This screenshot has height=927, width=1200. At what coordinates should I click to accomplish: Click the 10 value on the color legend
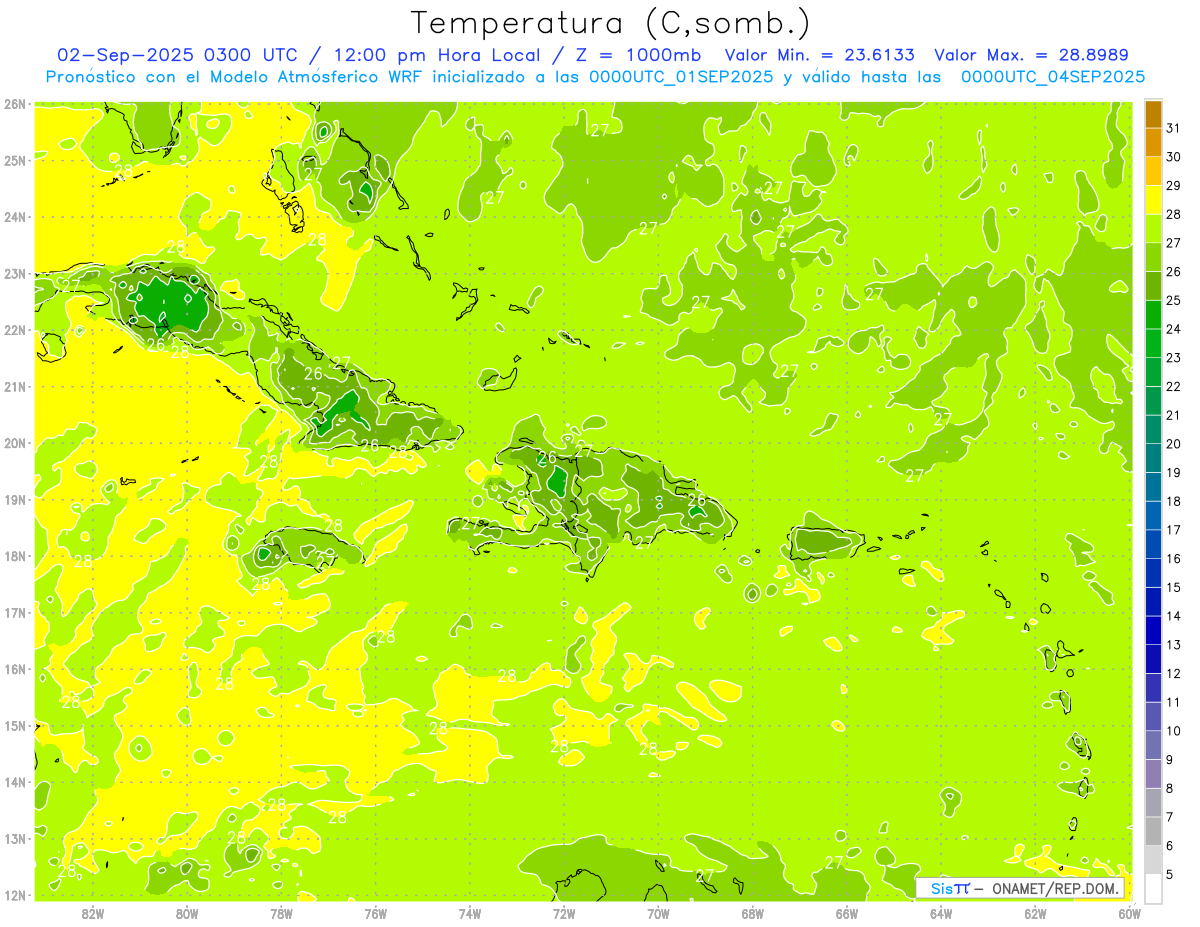[x=1174, y=731]
